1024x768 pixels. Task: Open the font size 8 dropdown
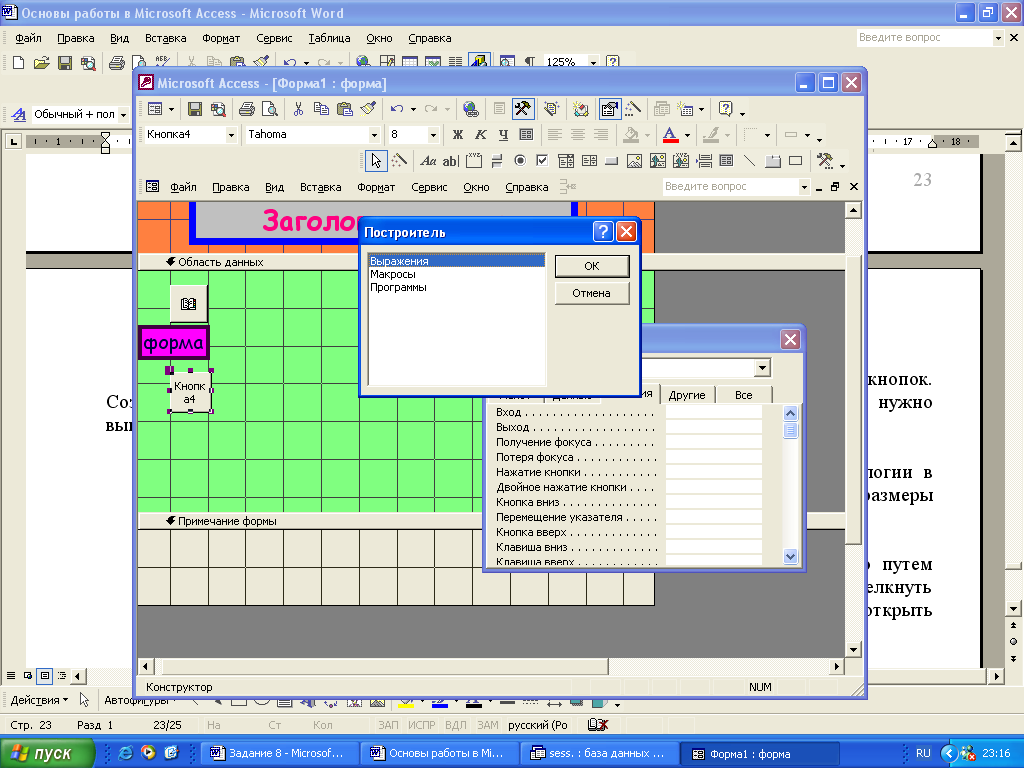(x=432, y=135)
